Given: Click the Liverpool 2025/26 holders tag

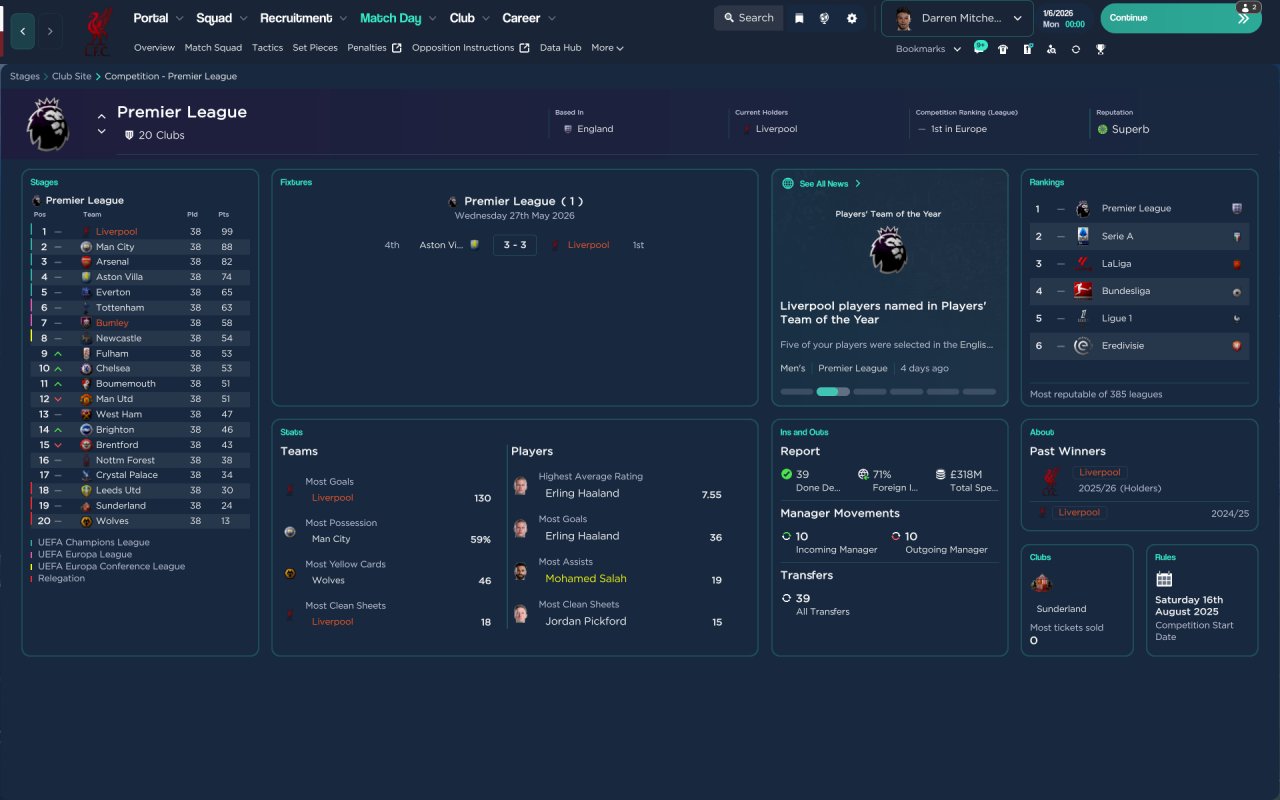Looking at the screenshot, I should click(x=1100, y=472).
